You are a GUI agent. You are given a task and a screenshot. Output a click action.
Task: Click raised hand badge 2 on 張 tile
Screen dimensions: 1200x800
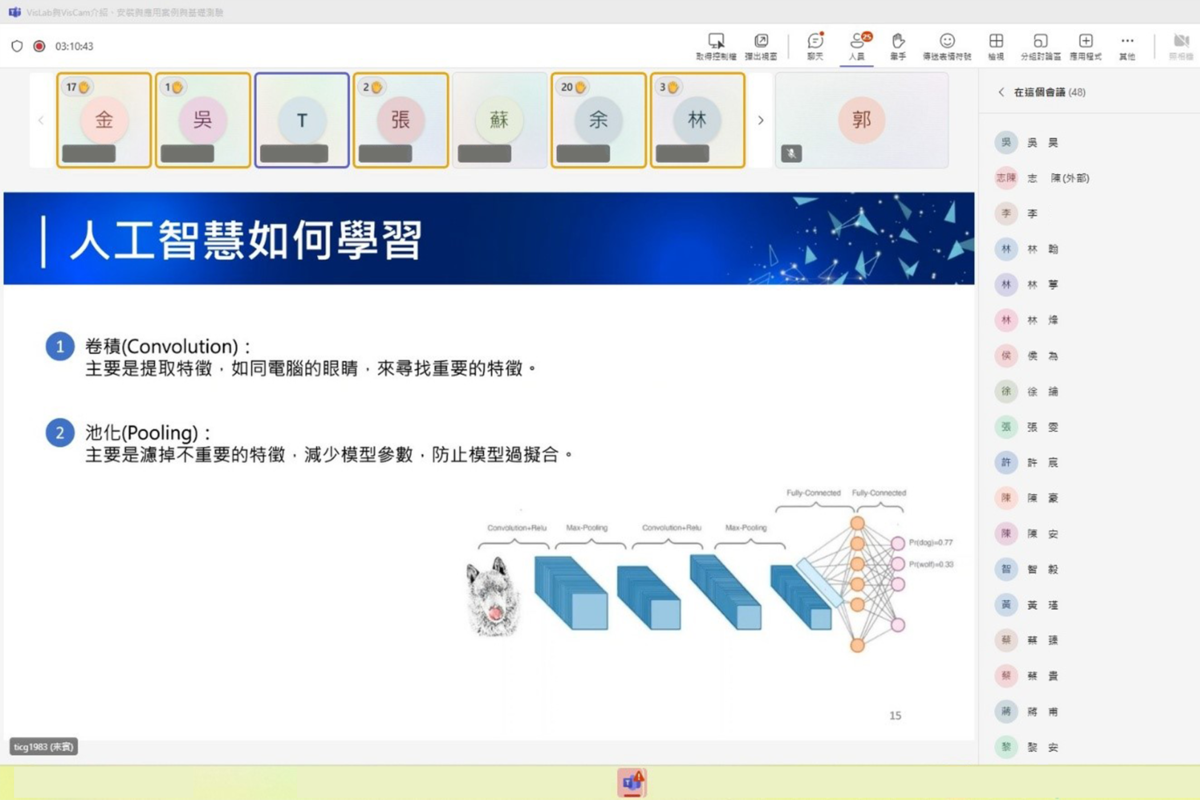(x=372, y=87)
